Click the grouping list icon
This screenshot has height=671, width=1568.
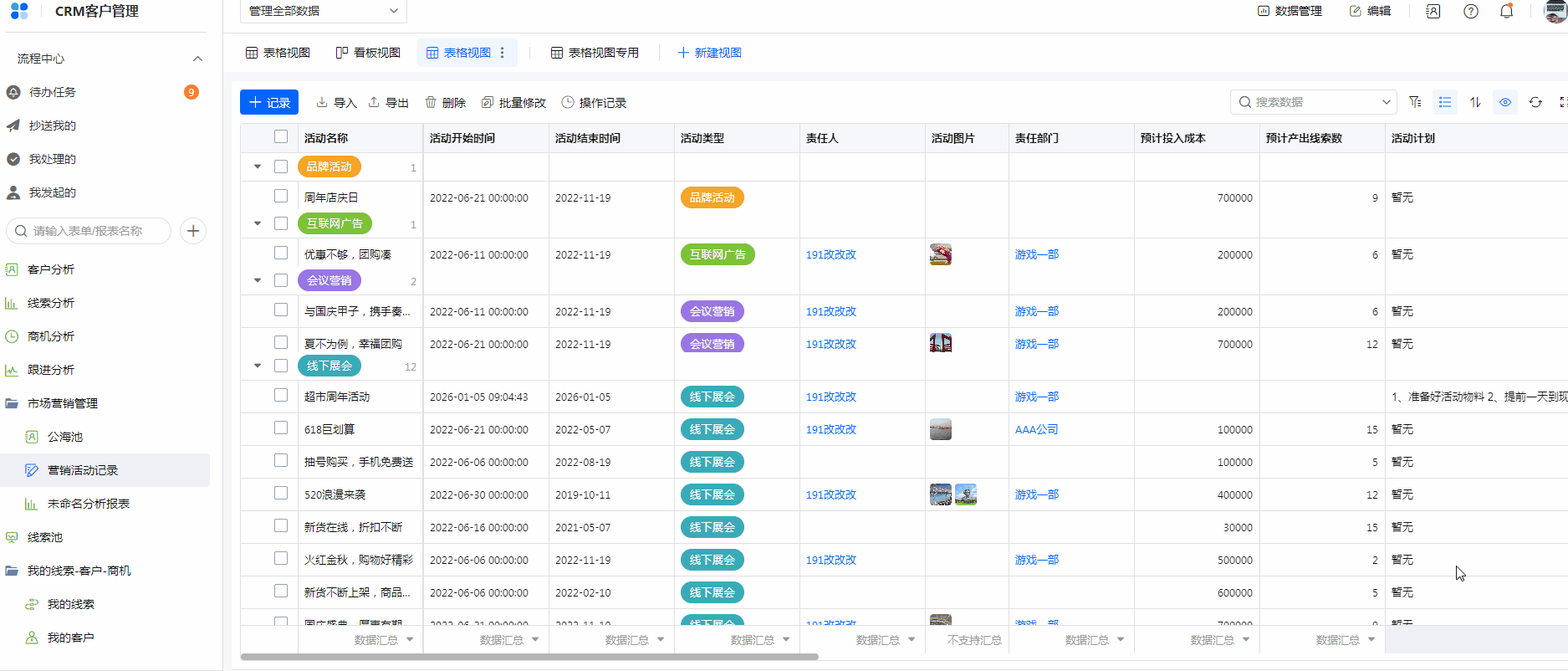click(x=1445, y=102)
